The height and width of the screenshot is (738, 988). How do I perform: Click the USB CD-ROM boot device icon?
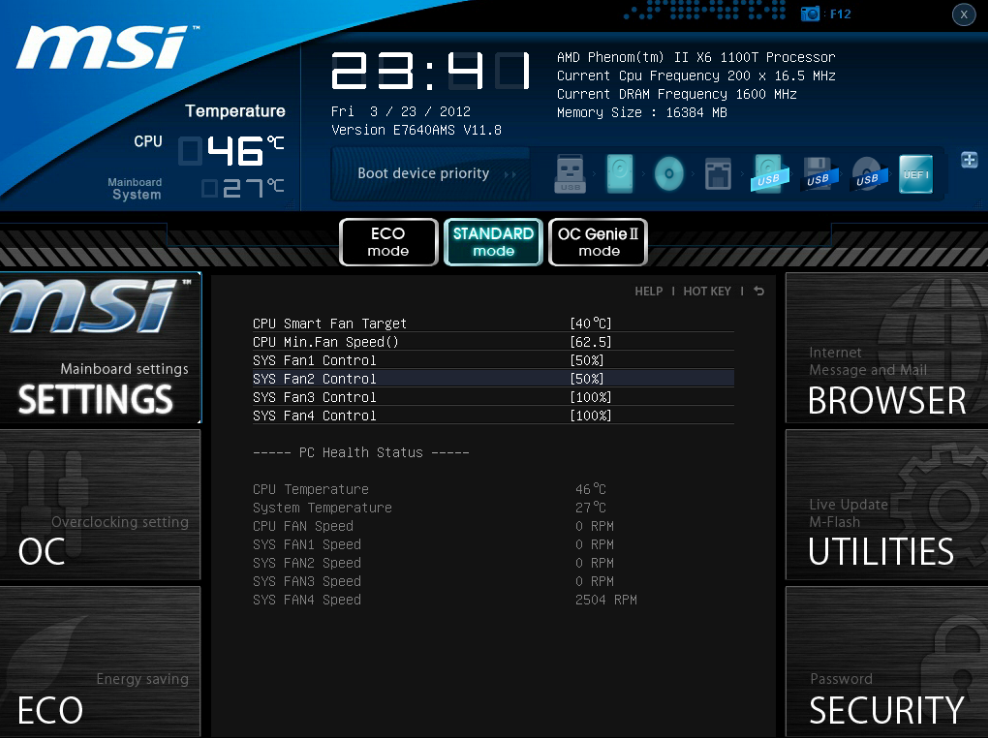point(866,174)
